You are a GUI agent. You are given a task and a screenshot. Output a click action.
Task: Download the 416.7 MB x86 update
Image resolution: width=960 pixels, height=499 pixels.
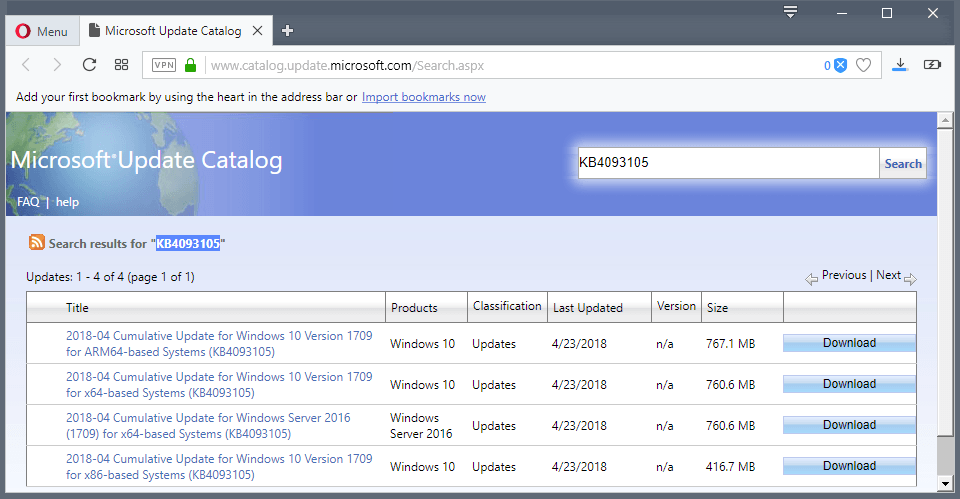(x=849, y=466)
